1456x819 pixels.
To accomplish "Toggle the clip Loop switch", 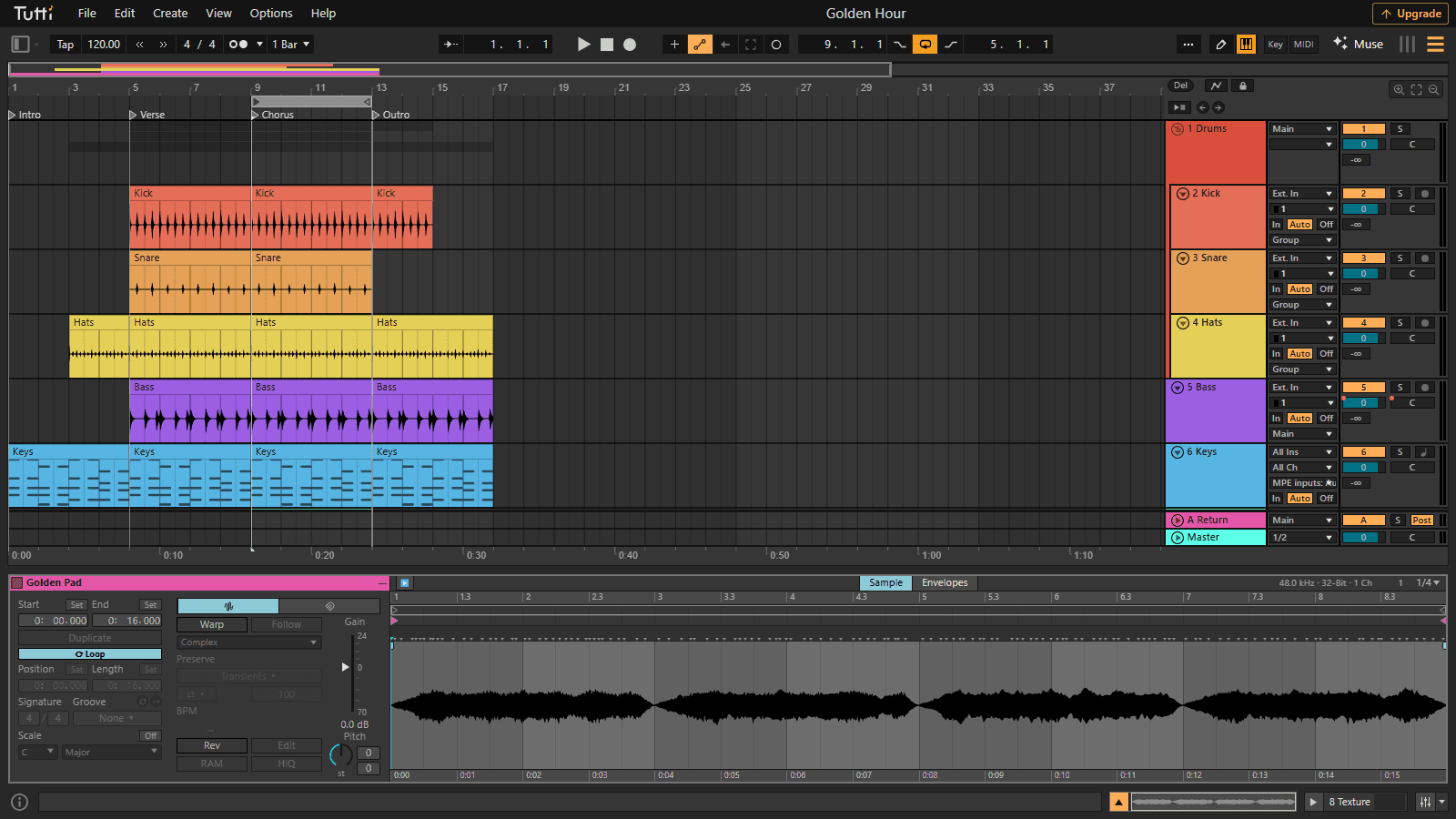I will tap(90, 654).
